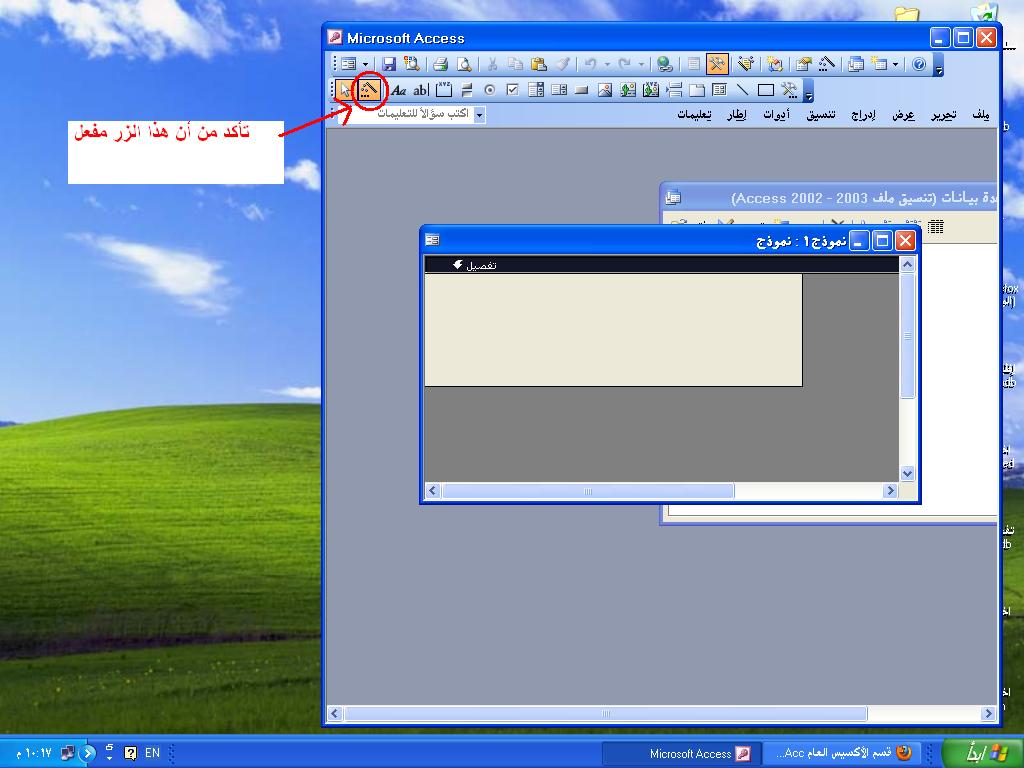This screenshot has width=1024, height=768.
Task: Select the Option Button tool
Action: click(490, 90)
